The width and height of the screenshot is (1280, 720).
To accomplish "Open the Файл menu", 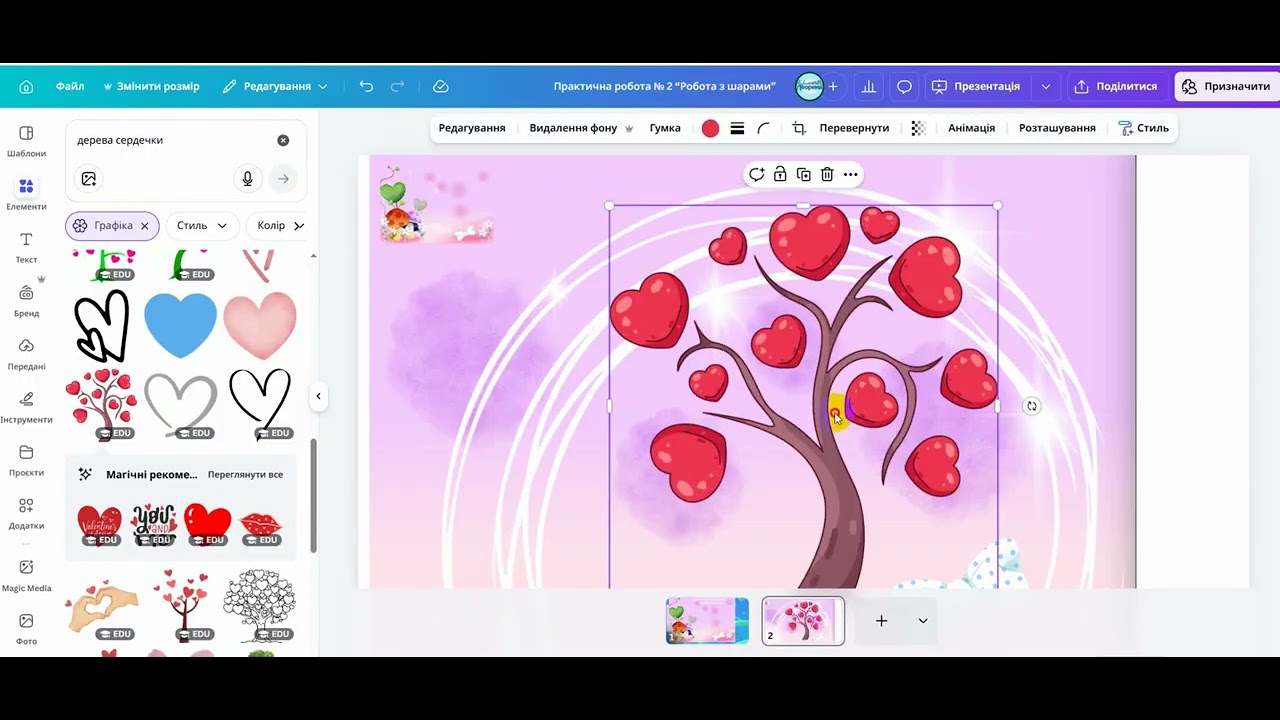I will tap(70, 87).
